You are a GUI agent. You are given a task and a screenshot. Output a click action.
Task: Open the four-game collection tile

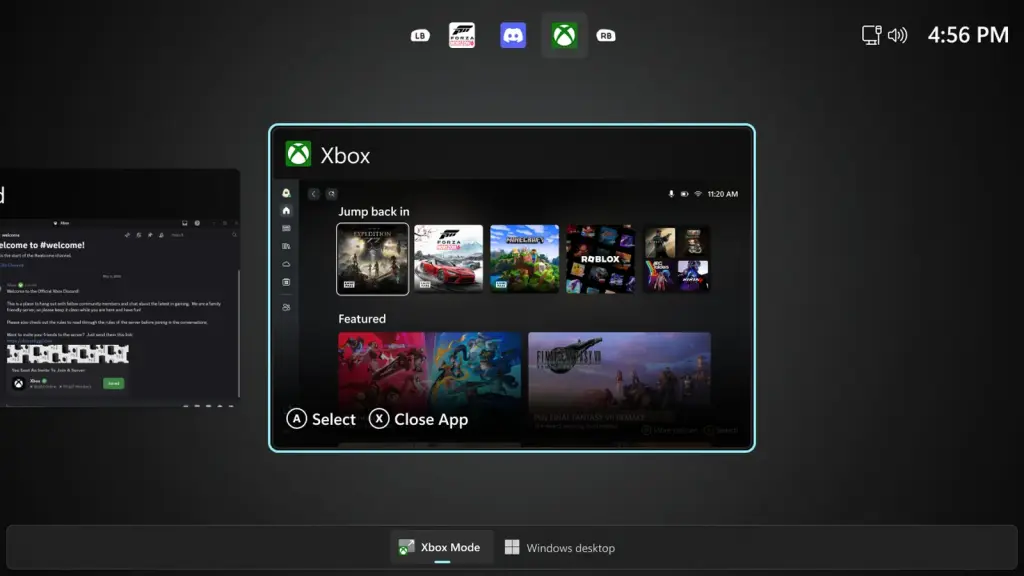click(x=676, y=259)
